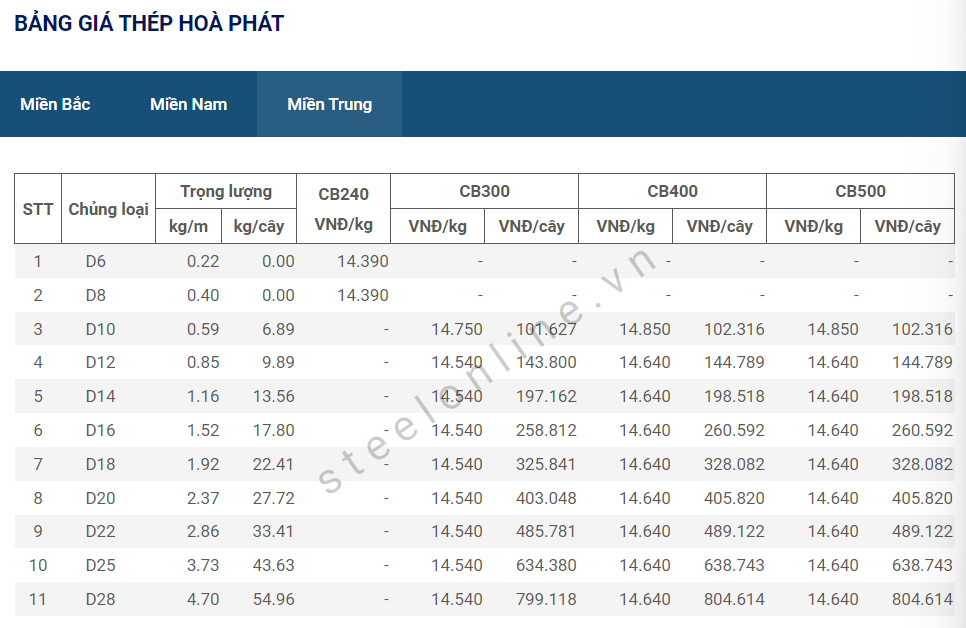
Task: Click the 403.048 value in the D20 row
Action: tap(546, 498)
